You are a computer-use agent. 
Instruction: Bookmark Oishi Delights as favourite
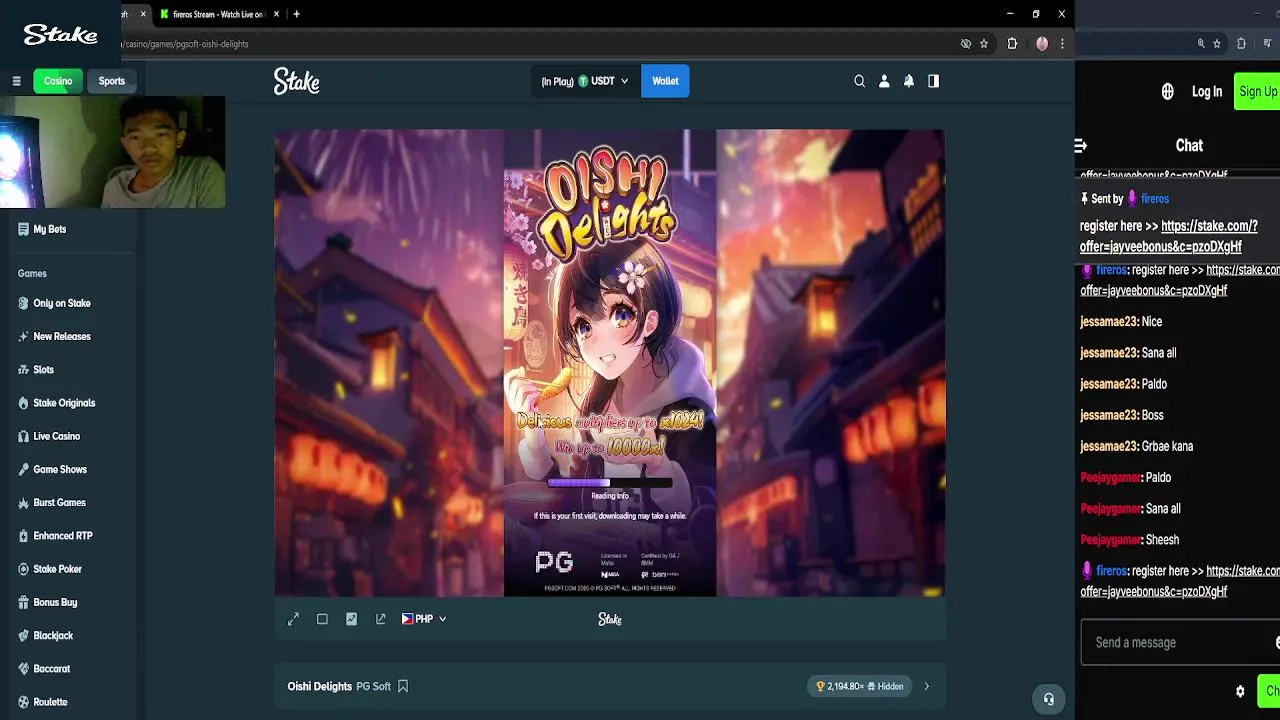click(403, 686)
